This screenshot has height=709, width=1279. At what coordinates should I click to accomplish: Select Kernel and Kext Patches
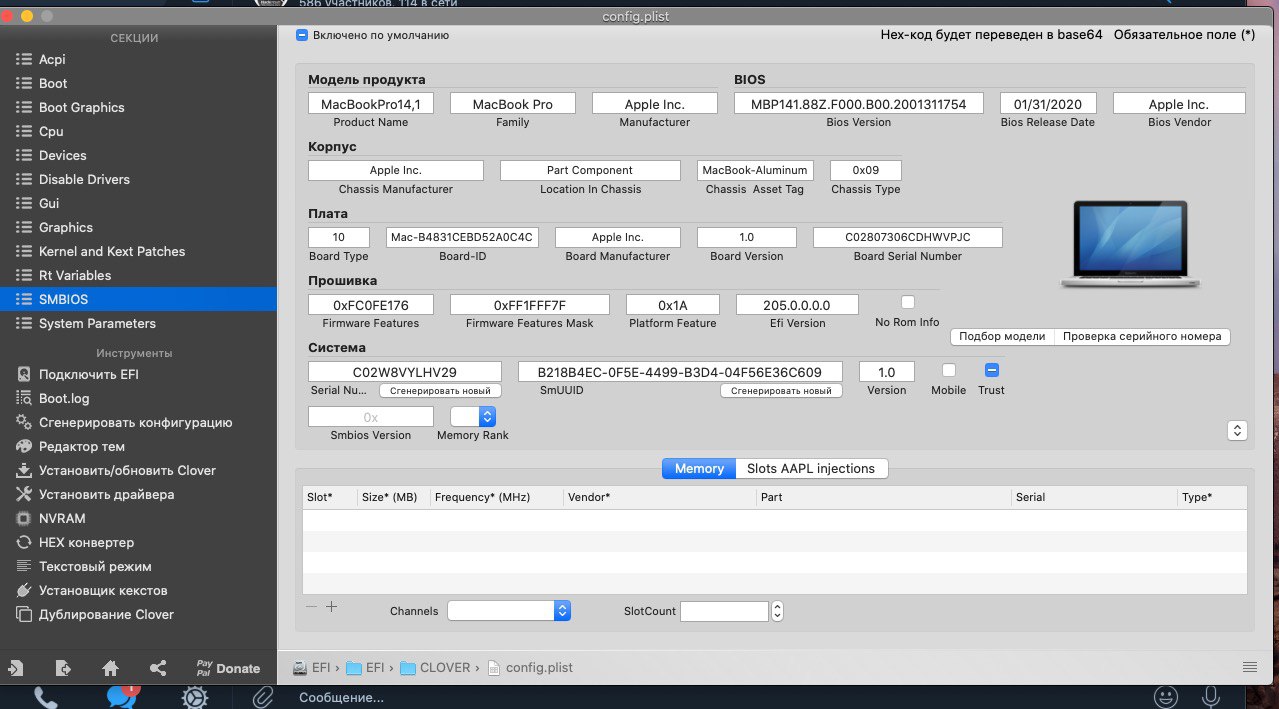coord(138,251)
